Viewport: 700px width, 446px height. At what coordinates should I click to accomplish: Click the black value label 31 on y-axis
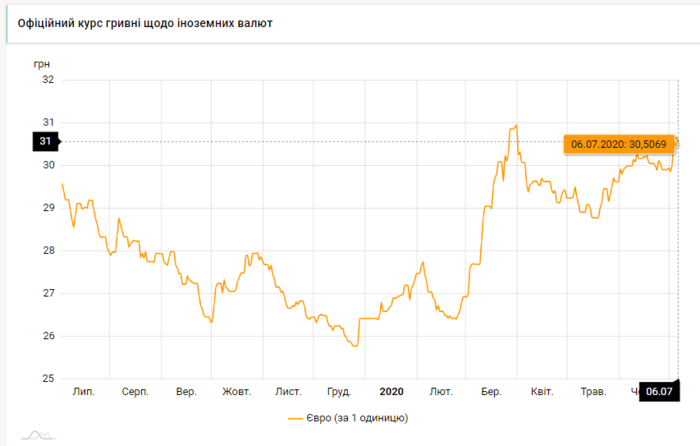click(x=45, y=142)
